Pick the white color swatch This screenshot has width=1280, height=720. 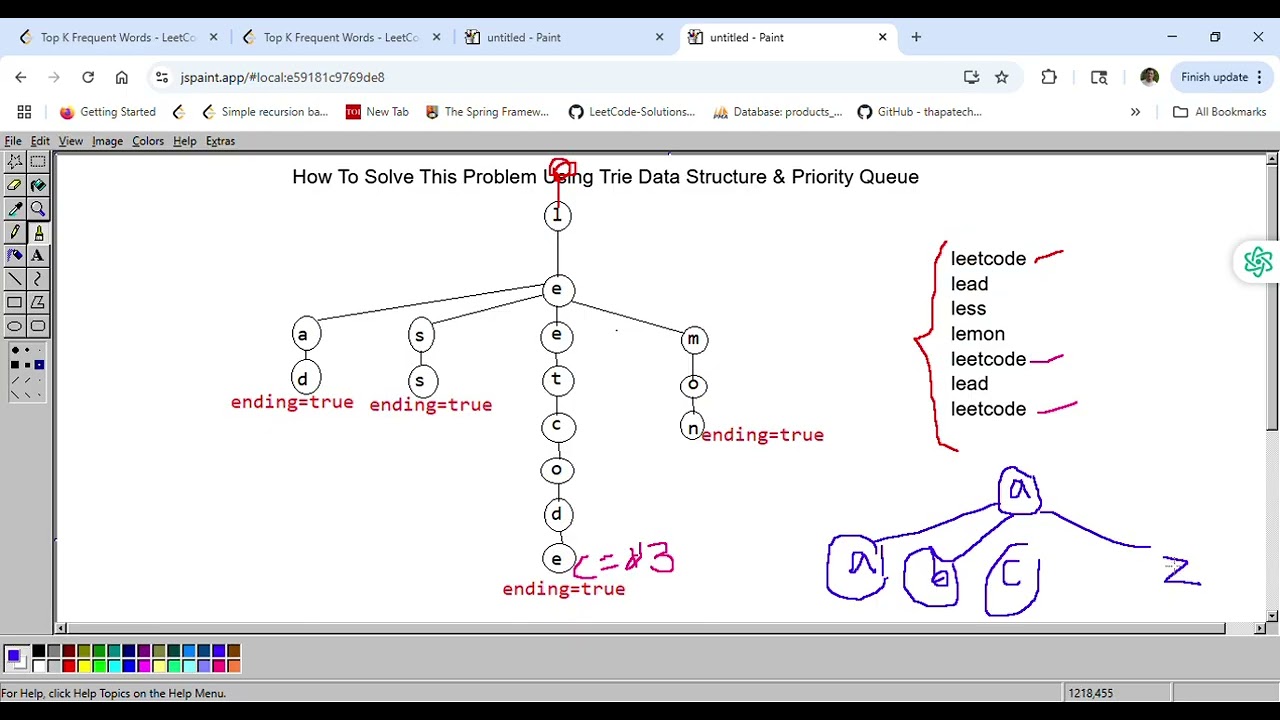click(x=39, y=666)
